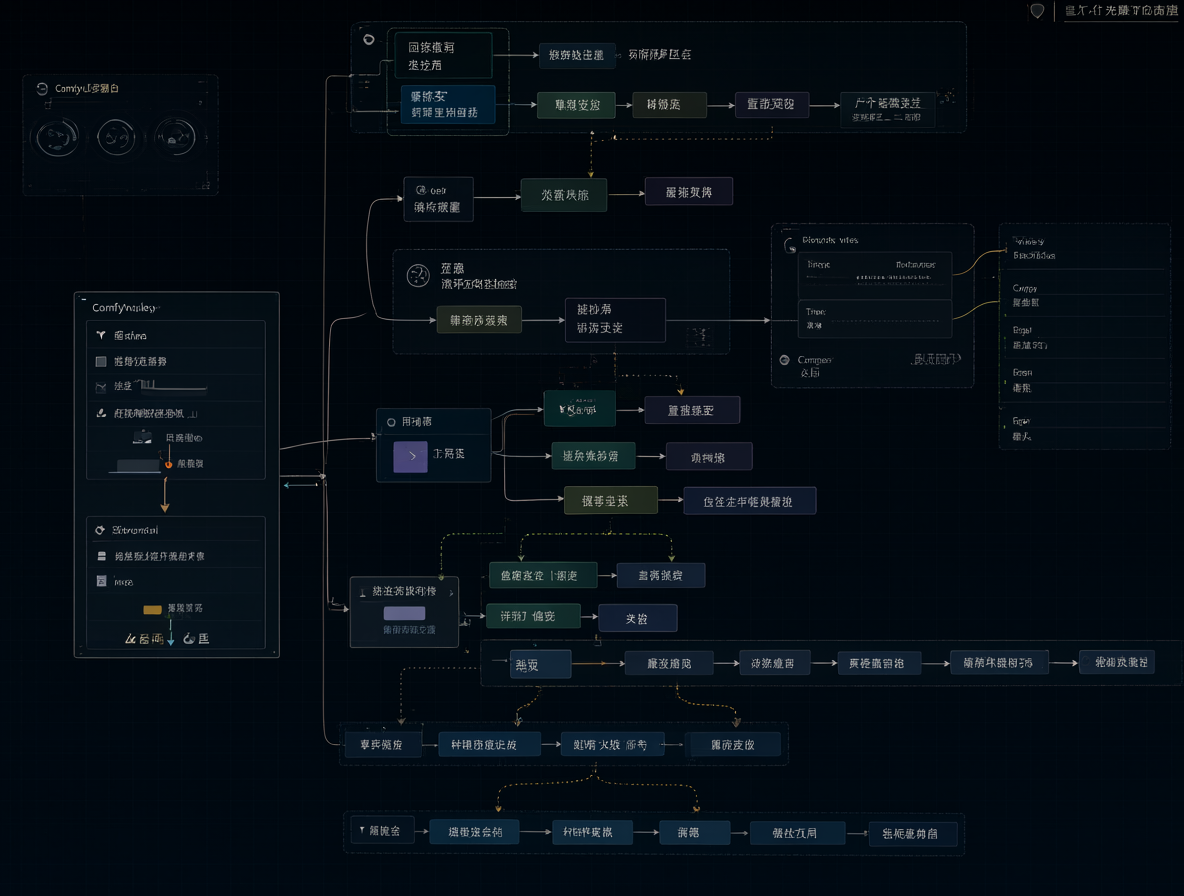
Task: Toggle the square checkbox in the Comfy panel second row
Action: (x=101, y=362)
